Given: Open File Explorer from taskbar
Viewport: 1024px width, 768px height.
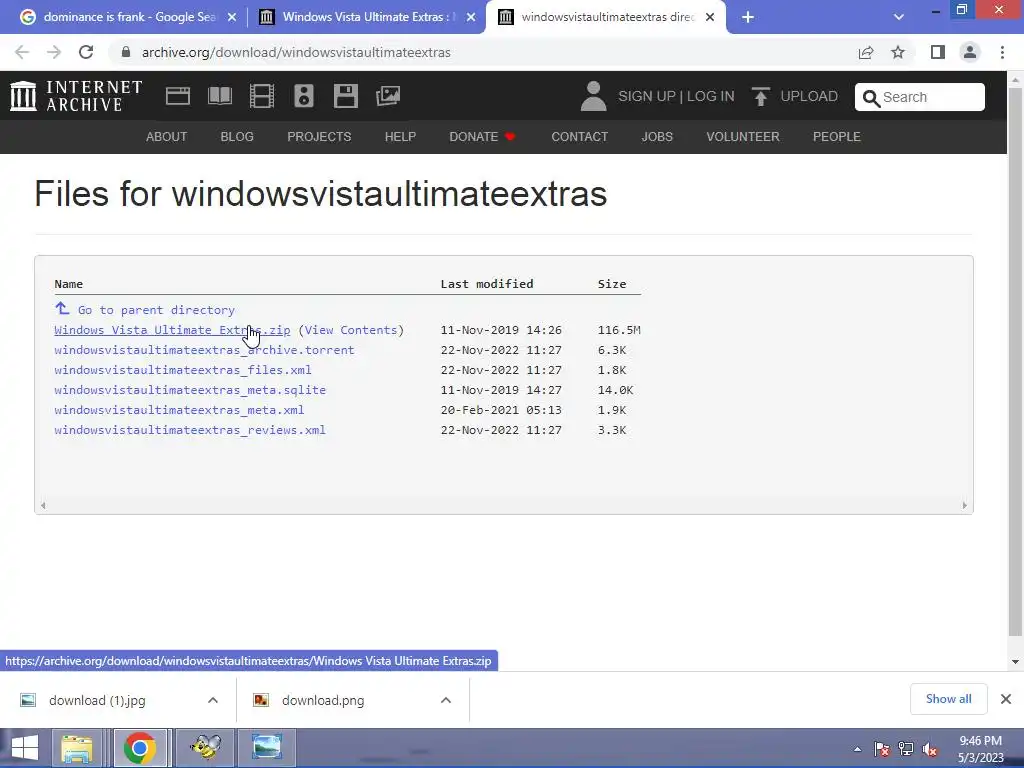Looking at the screenshot, I should (x=76, y=748).
